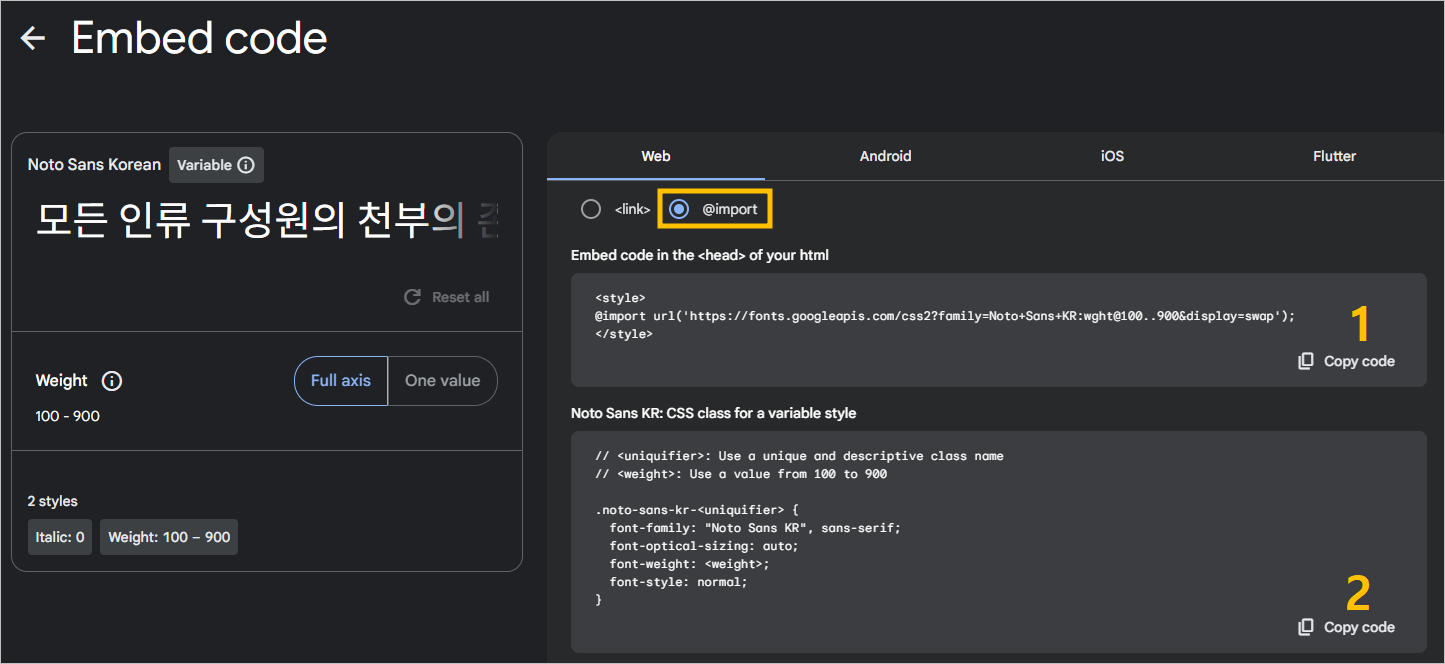Choose Full axis weight option

click(341, 381)
